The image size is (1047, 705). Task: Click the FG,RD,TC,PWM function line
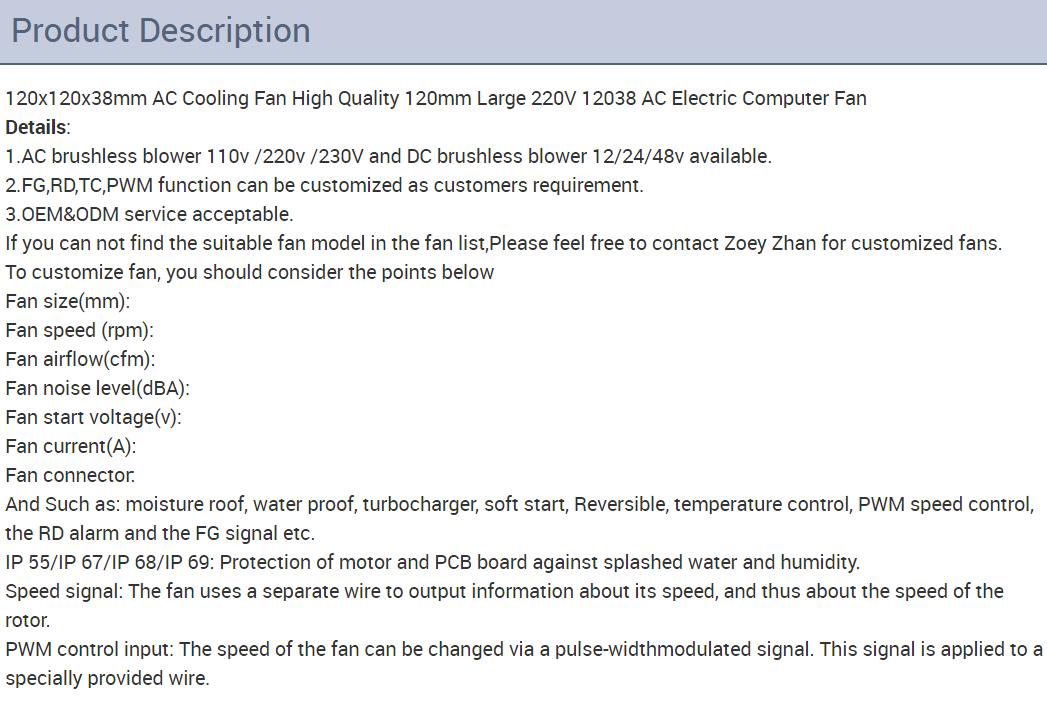pos(325,185)
